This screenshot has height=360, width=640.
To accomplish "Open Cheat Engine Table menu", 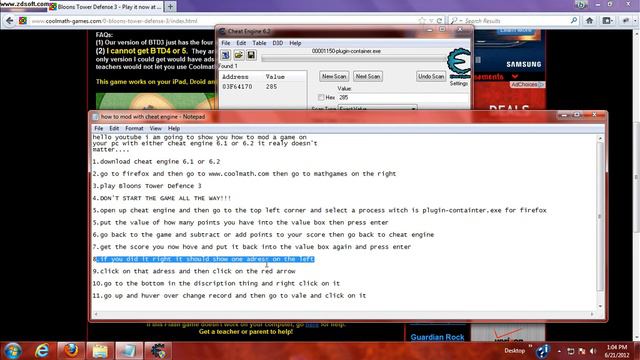I will click(x=259, y=43).
